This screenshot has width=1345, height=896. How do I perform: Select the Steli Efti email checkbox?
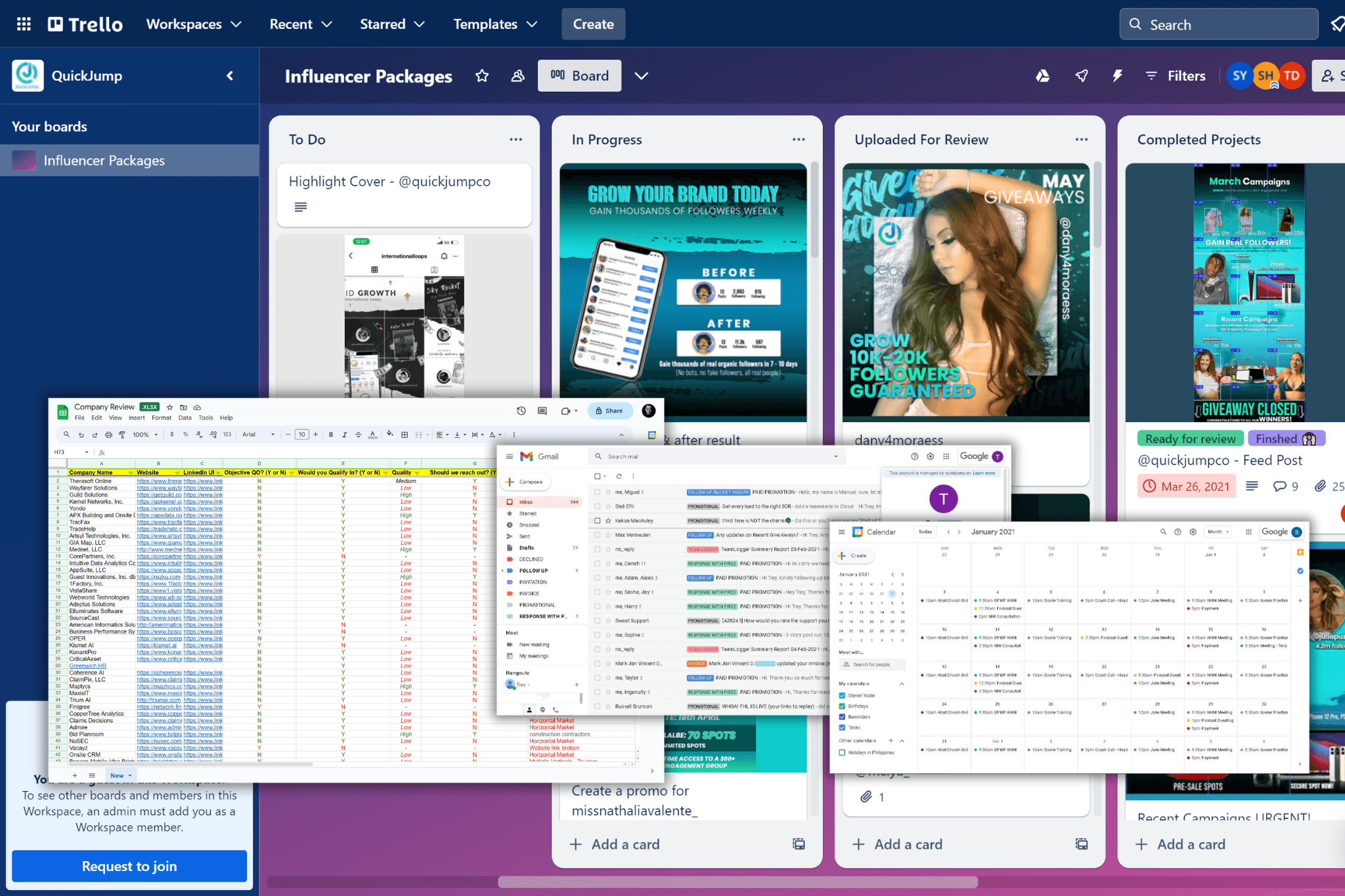[x=597, y=506]
